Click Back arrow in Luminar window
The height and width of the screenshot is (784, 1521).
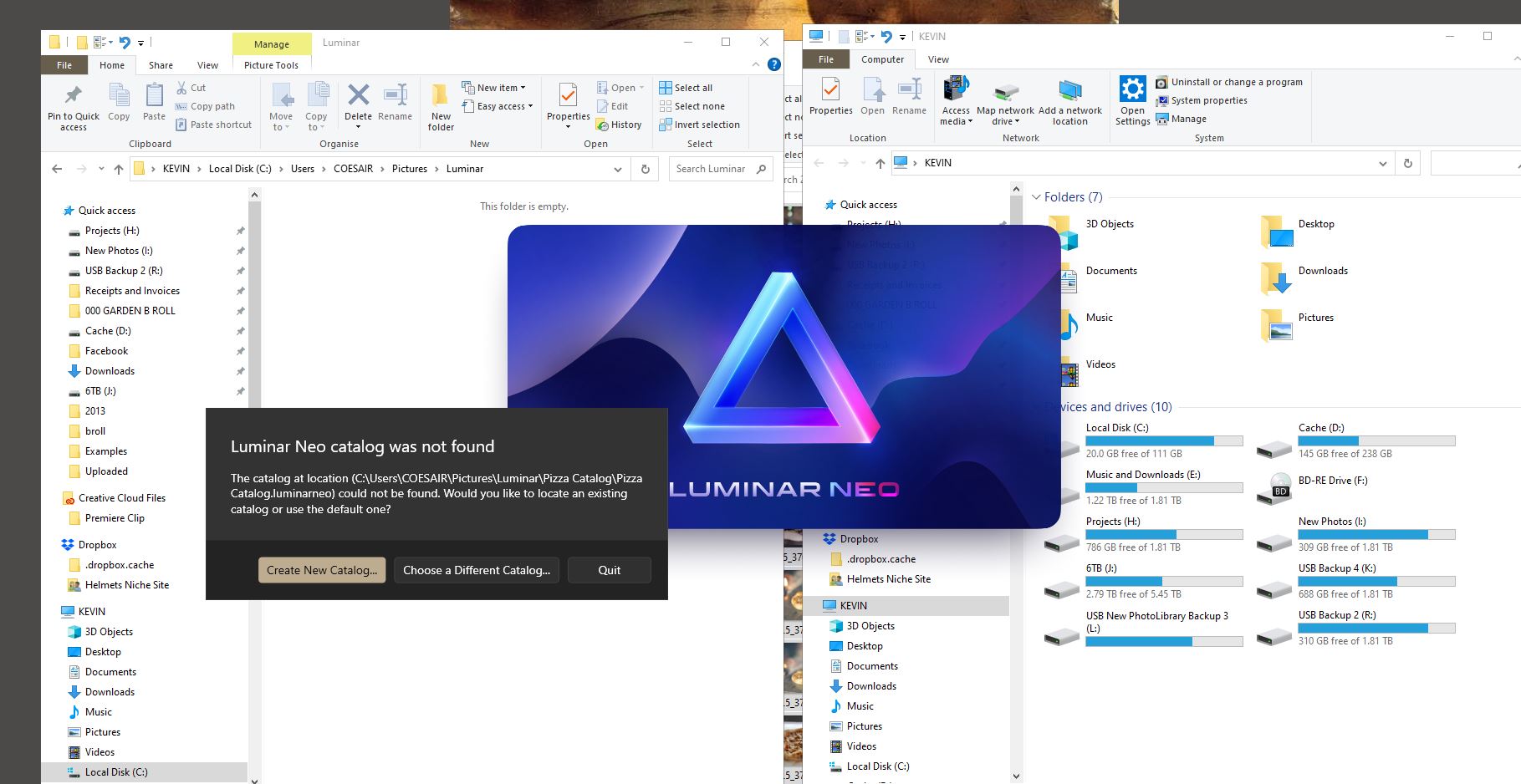pyautogui.click(x=57, y=169)
